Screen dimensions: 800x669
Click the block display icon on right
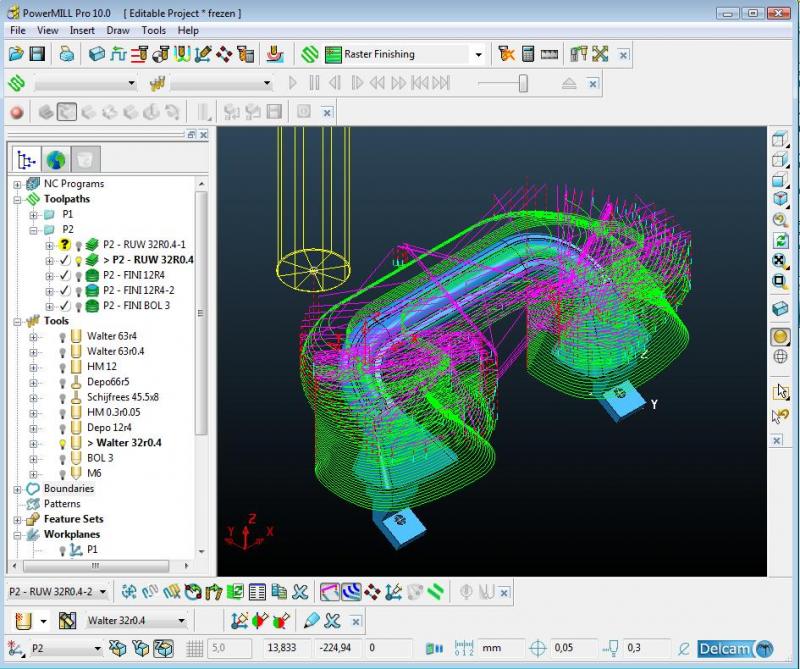click(x=780, y=309)
